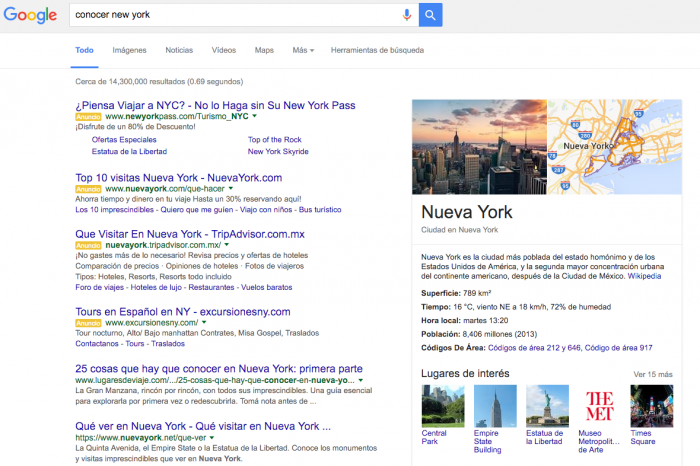The width and height of the screenshot is (700, 466).
Task: Activate voice search microphone icon
Action: click(407, 15)
